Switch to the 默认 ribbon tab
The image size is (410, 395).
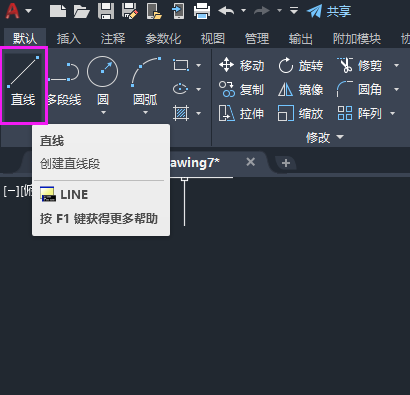(x=25, y=39)
